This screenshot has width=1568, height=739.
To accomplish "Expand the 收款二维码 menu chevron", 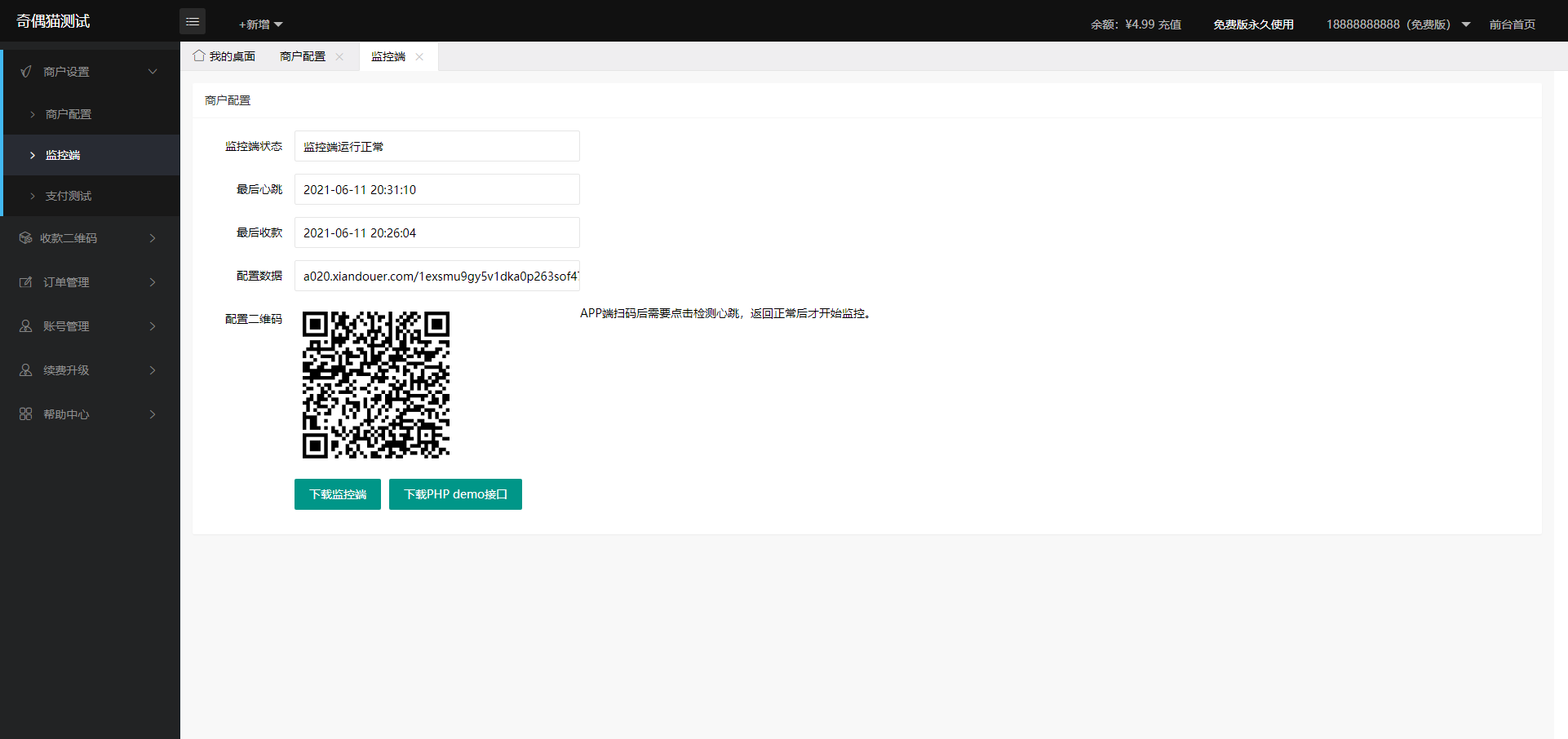I will [x=153, y=238].
